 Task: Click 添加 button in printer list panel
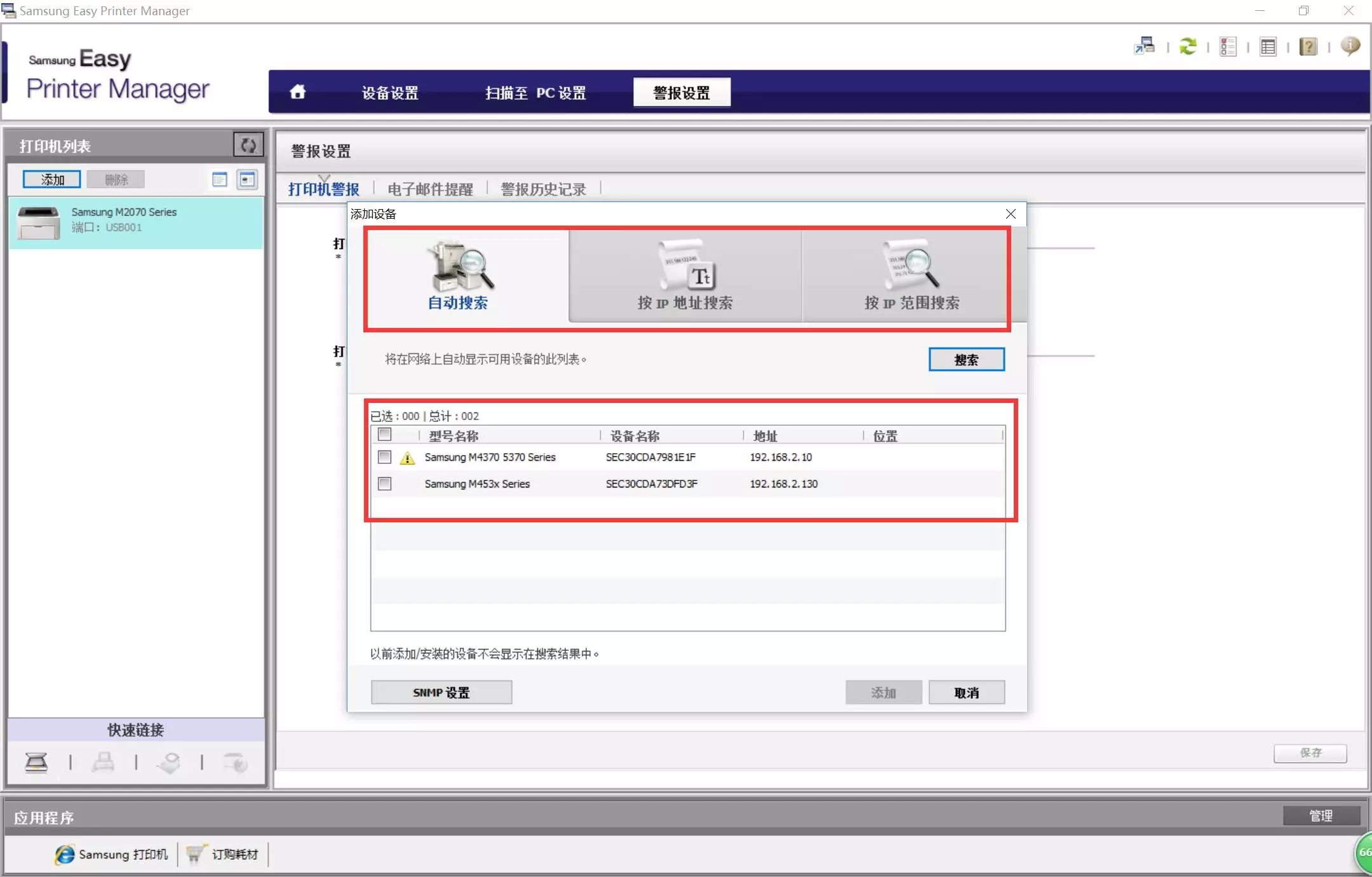point(52,179)
